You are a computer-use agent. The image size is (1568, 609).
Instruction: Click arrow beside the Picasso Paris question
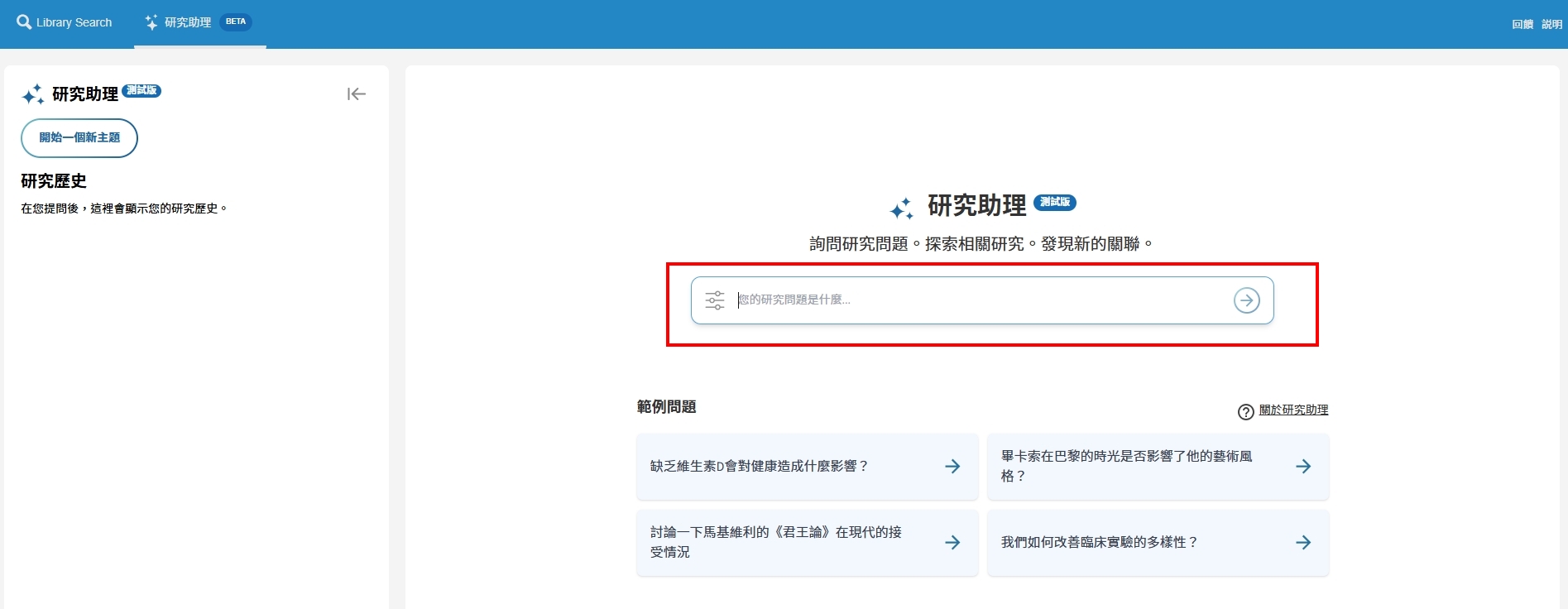pyautogui.click(x=1303, y=467)
